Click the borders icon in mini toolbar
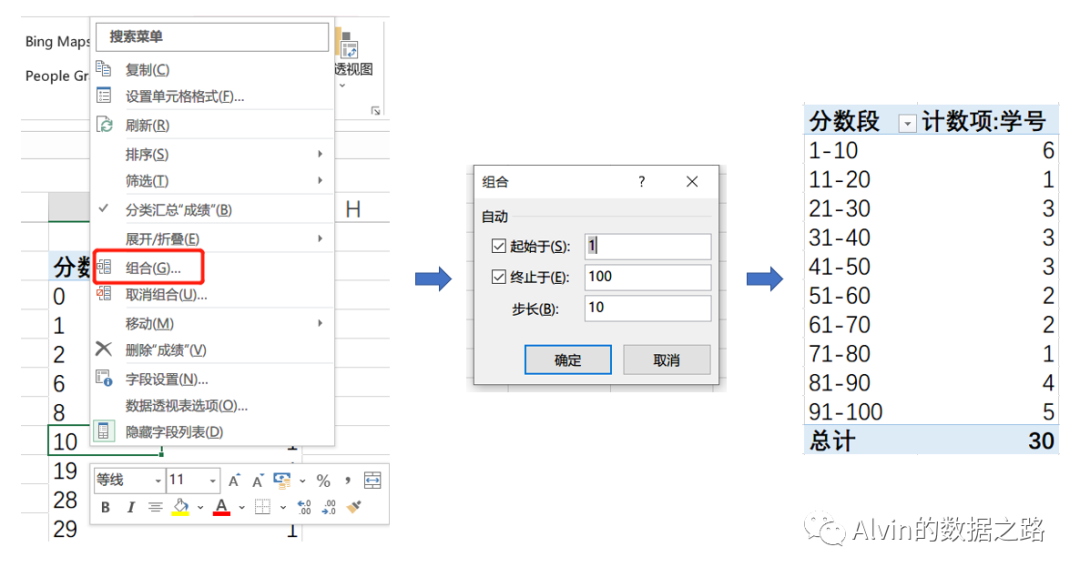 tap(262, 507)
